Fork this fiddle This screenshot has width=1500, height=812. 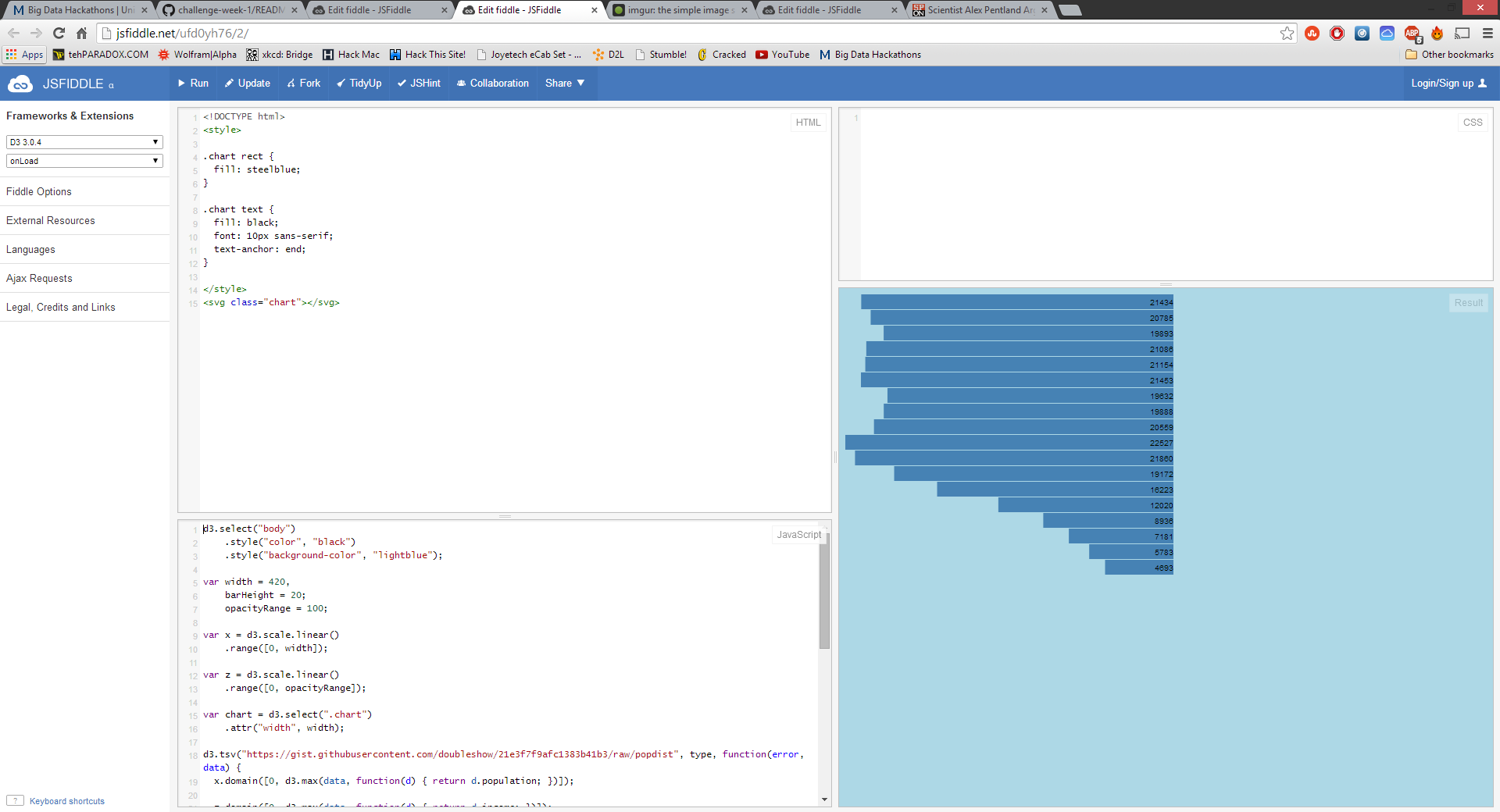pos(303,84)
